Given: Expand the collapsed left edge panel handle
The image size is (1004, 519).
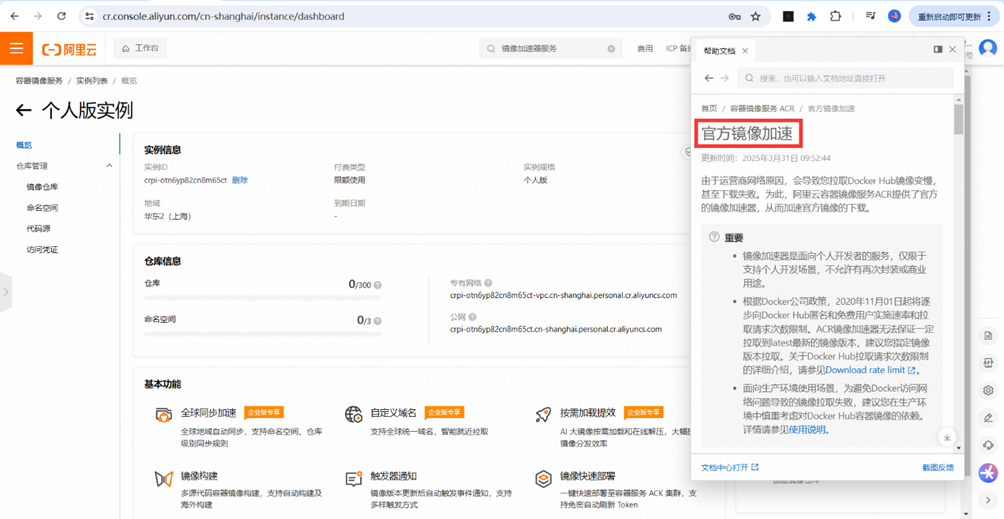Looking at the screenshot, I should pos(6,292).
